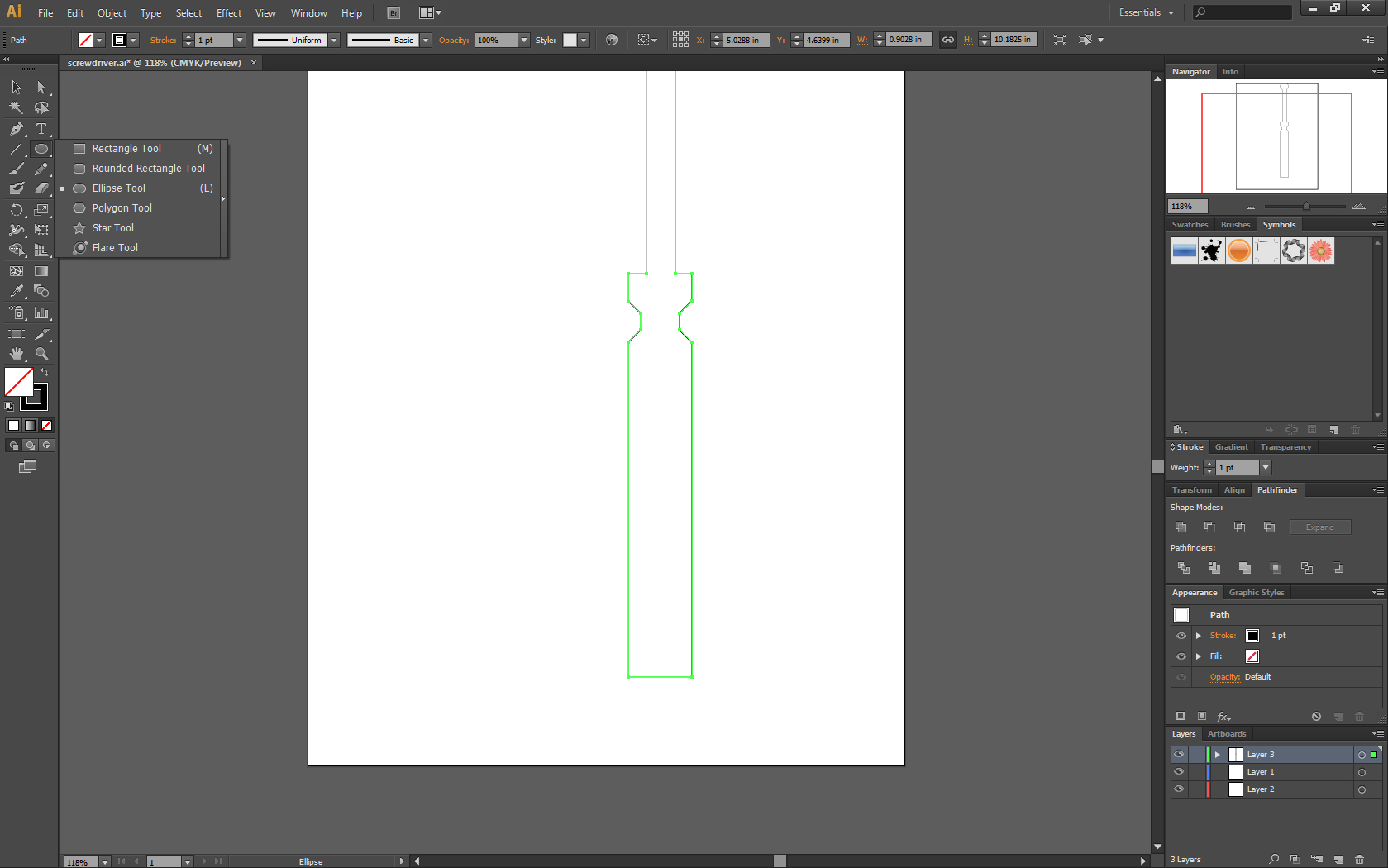Activate the Gradient tool in the toolbox
Image resolution: width=1388 pixels, height=868 pixels.
[x=41, y=270]
